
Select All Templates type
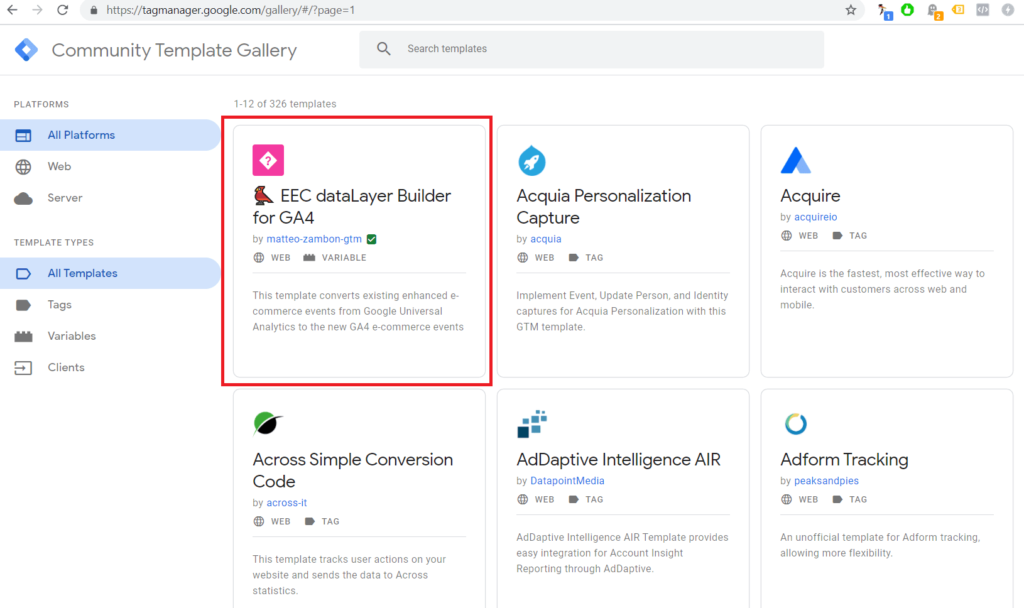tap(110, 274)
